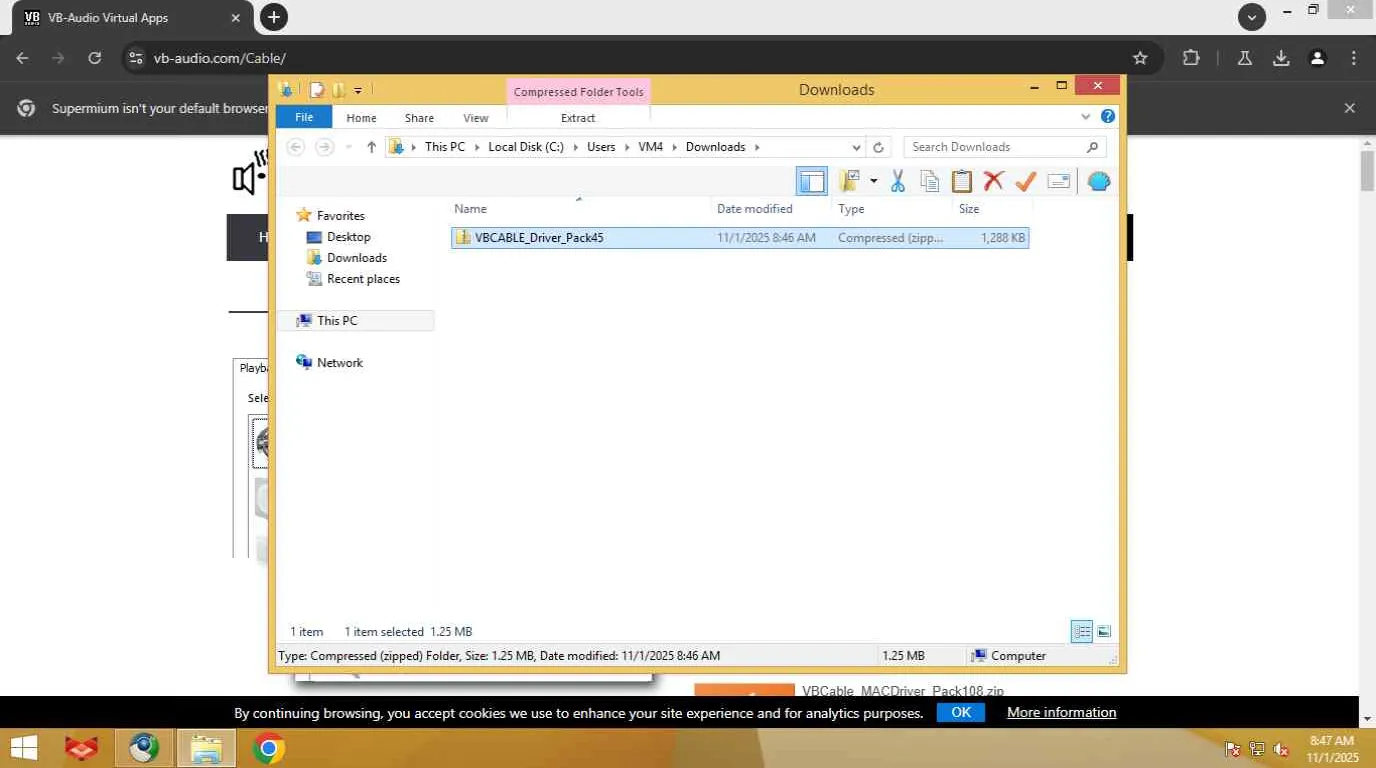
Task: Bookmark this page with the star icon
Action: pyautogui.click(x=1140, y=58)
